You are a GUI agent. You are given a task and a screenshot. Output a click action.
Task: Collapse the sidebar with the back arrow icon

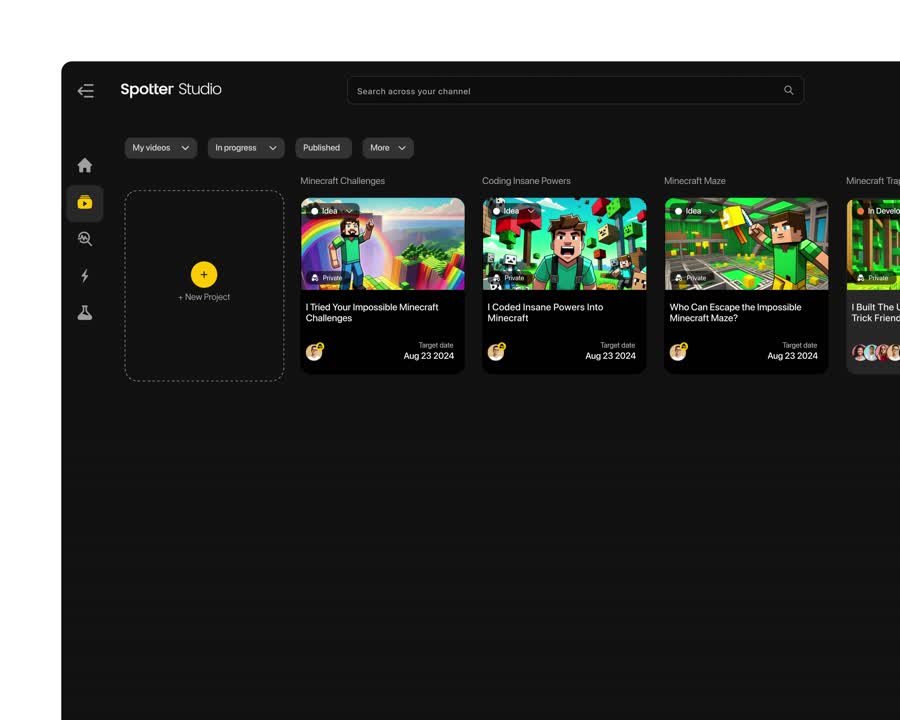coord(86,91)
